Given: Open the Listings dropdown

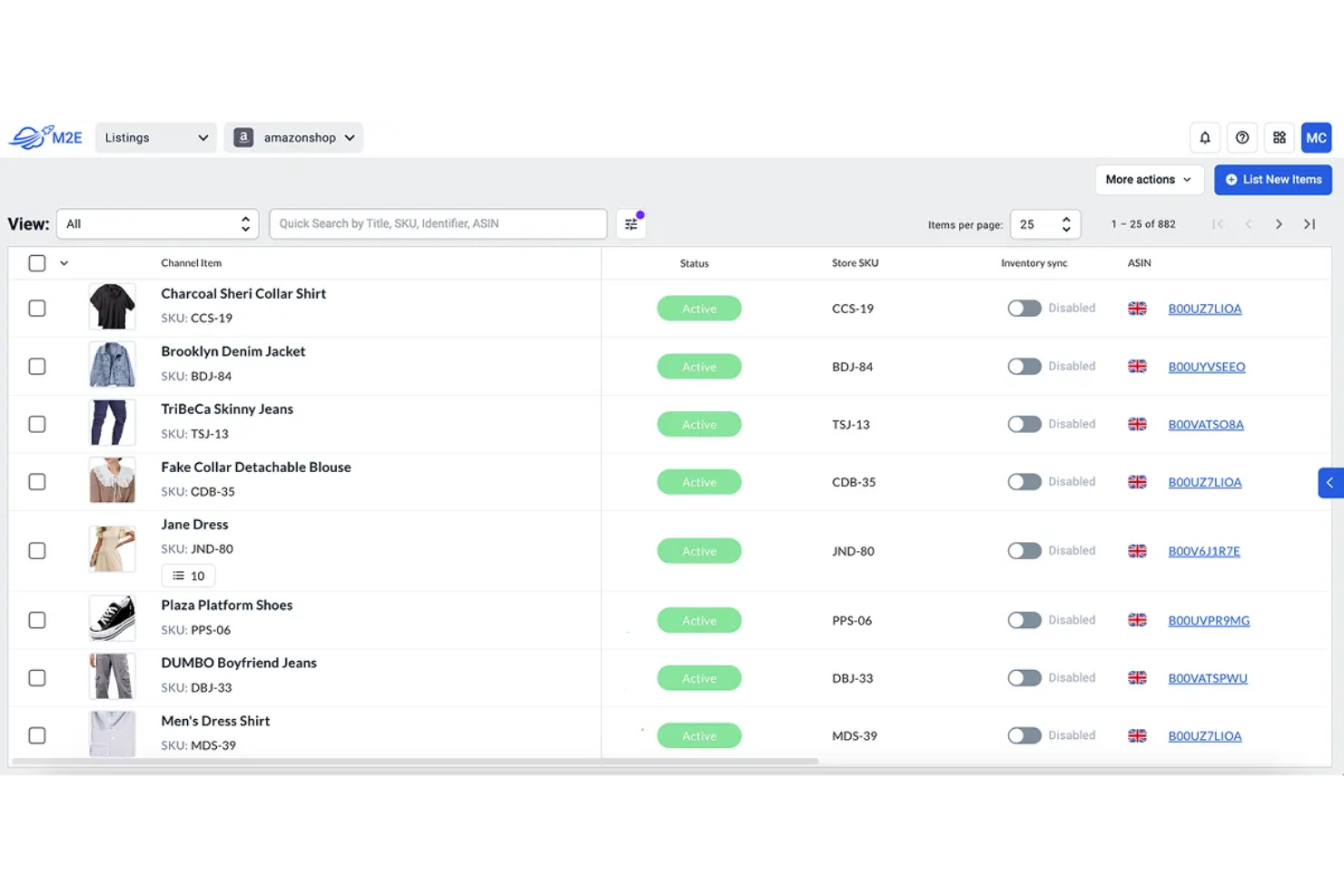Looking at the screenshot, I should point(155,137).
